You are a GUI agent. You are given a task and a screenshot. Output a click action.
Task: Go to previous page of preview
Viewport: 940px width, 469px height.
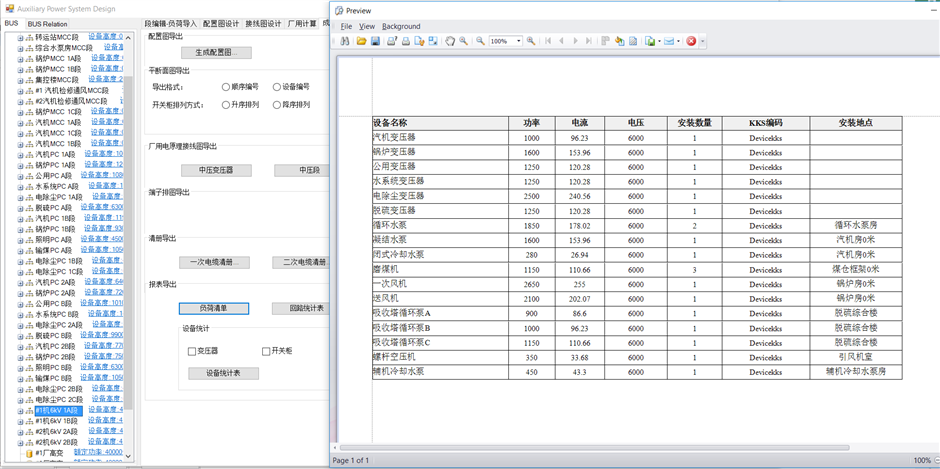tap(562, 41)
